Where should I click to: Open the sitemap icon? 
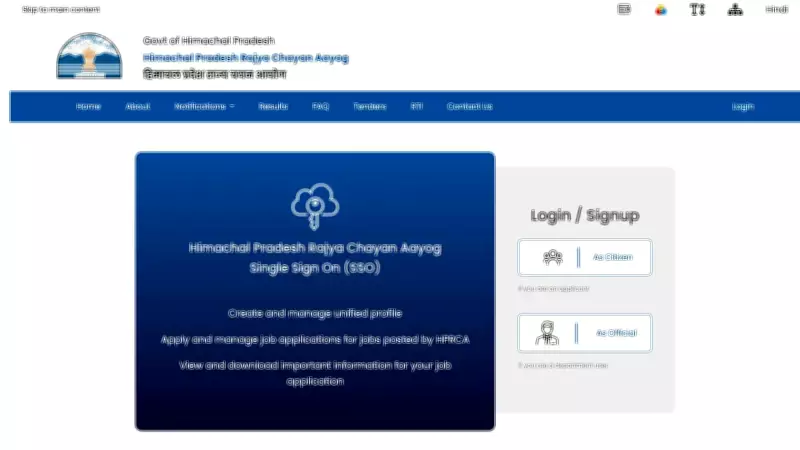[735, 9]
